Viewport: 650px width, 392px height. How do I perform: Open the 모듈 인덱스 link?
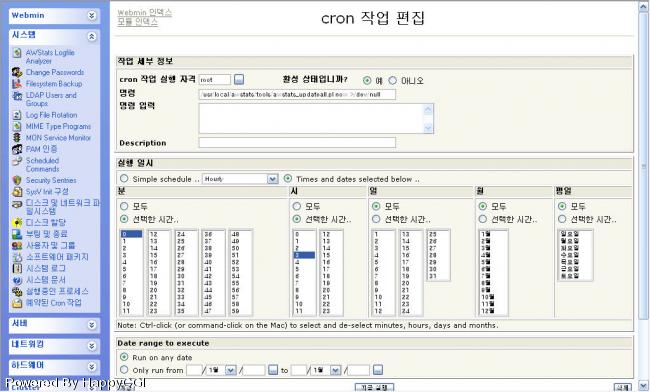[137, 22]
